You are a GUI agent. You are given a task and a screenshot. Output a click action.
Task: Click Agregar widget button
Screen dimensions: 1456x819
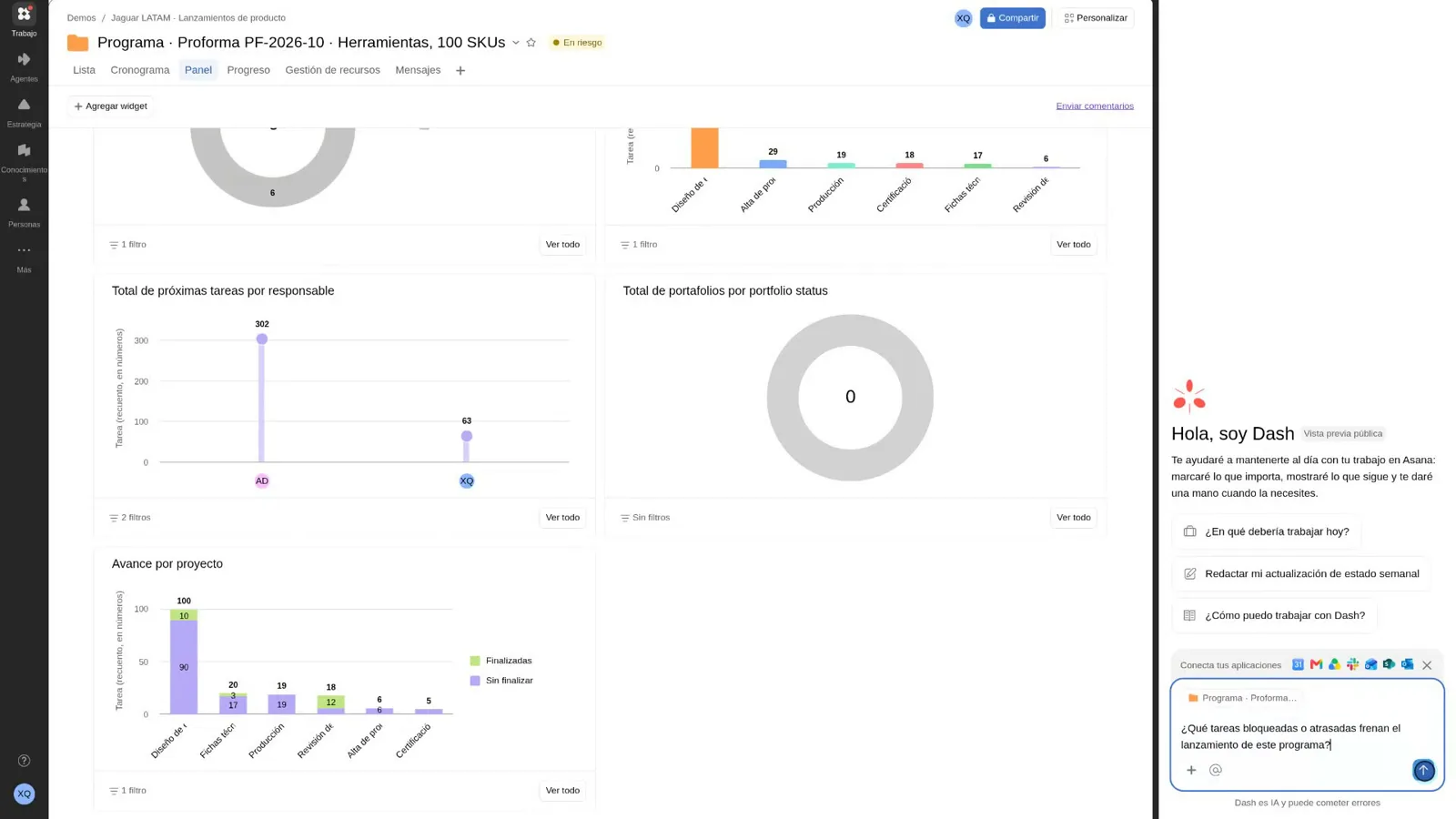(110, 106)
